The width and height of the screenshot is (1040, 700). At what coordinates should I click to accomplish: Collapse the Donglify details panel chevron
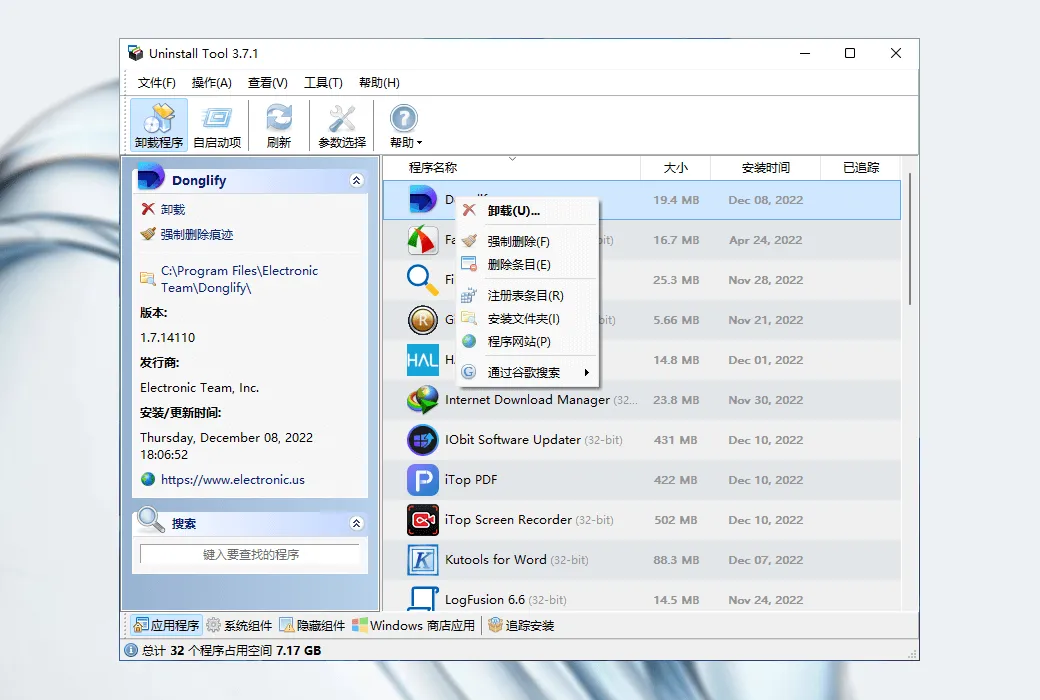pyautogui.click(x=356, y=180)
